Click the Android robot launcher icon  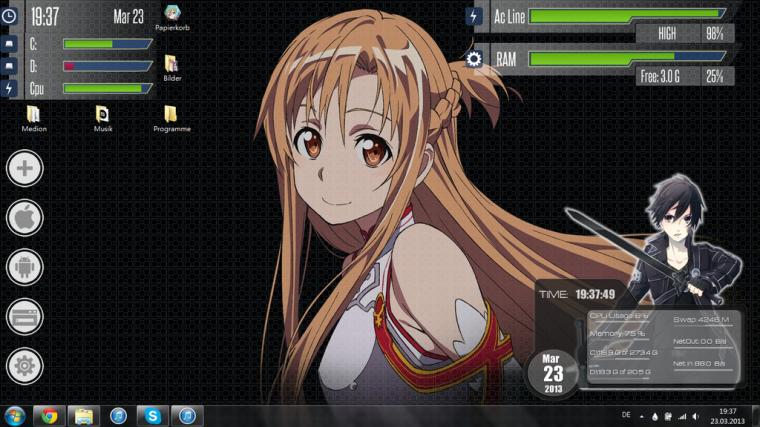click(x=25, y=267)
